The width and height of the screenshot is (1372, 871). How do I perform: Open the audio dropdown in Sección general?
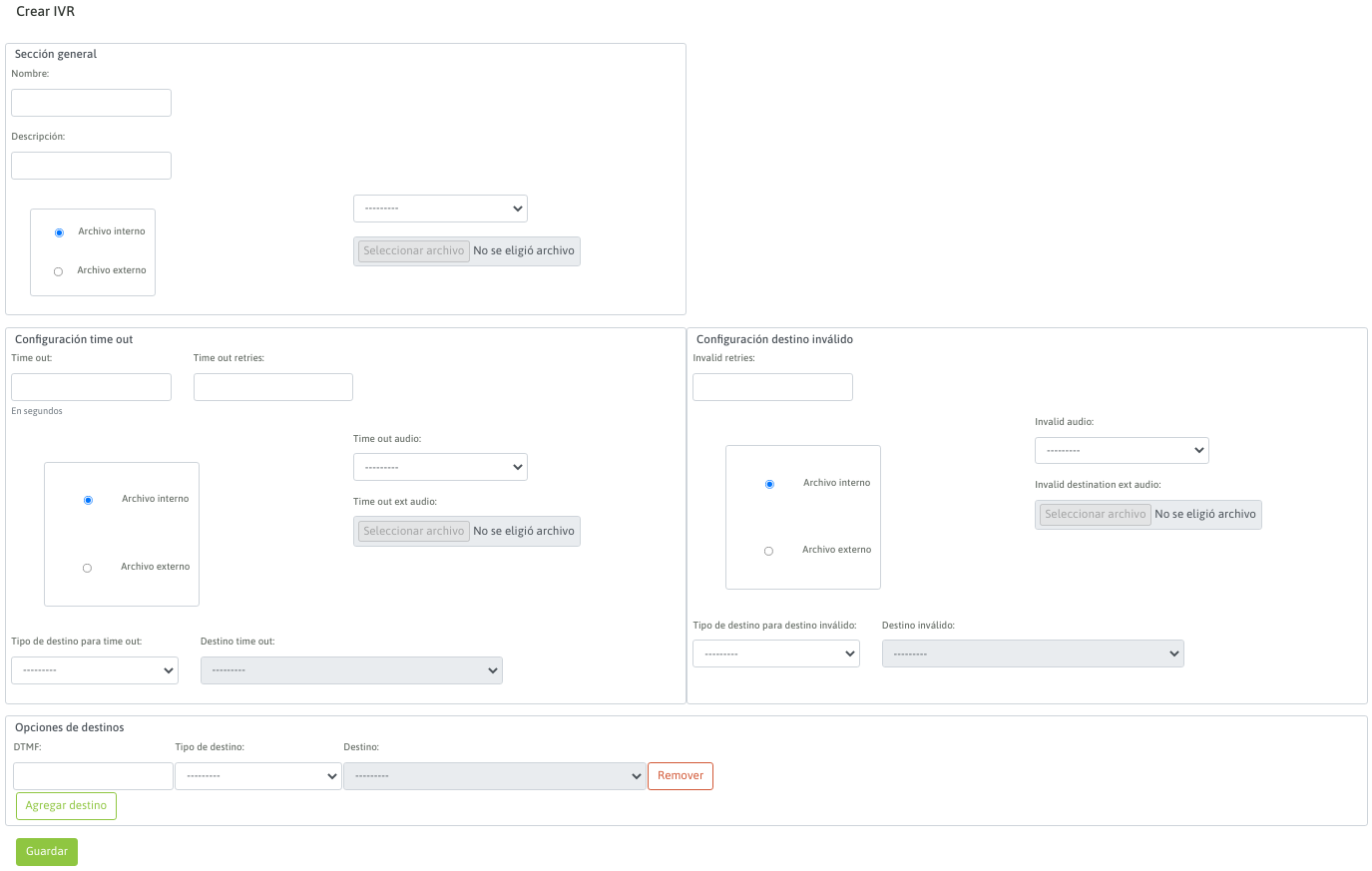[440, 209]
